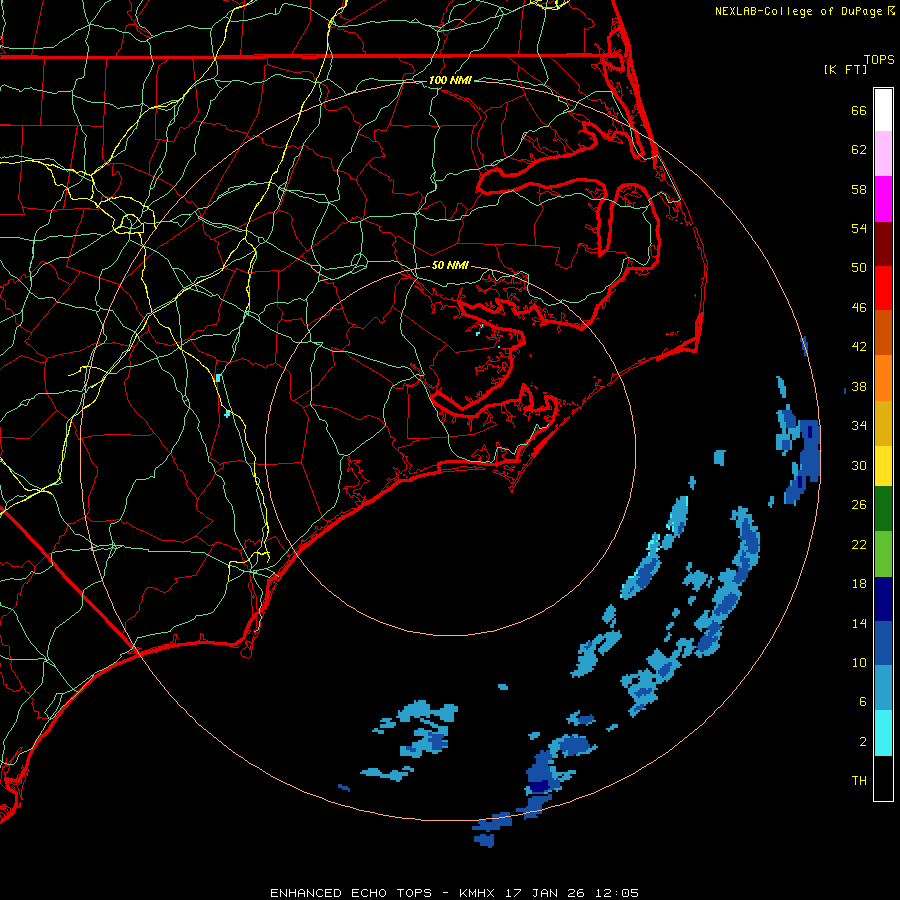Click the legend value 18
The image size is (900, 900).
[859, 584]
